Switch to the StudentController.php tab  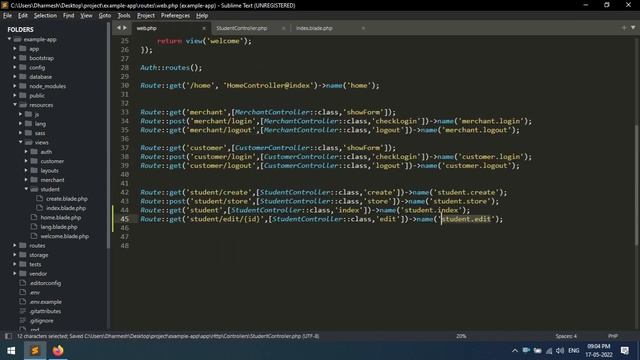tap(242, 28)
